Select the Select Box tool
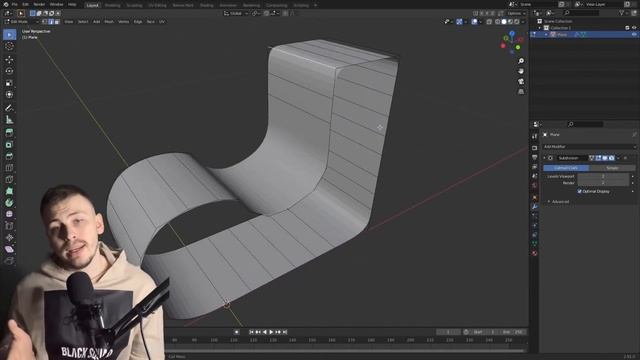Screen dimensions: 640x360 coord(9,35)
